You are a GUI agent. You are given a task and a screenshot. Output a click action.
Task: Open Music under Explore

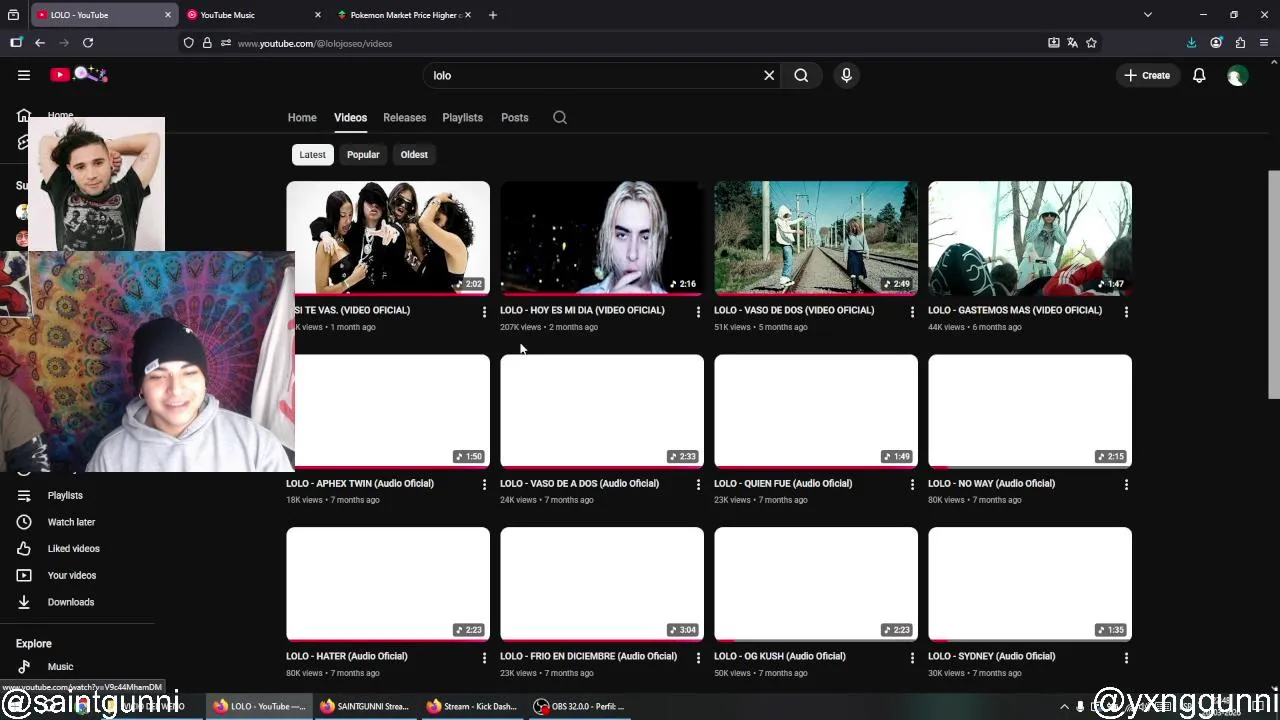(60, 667)
